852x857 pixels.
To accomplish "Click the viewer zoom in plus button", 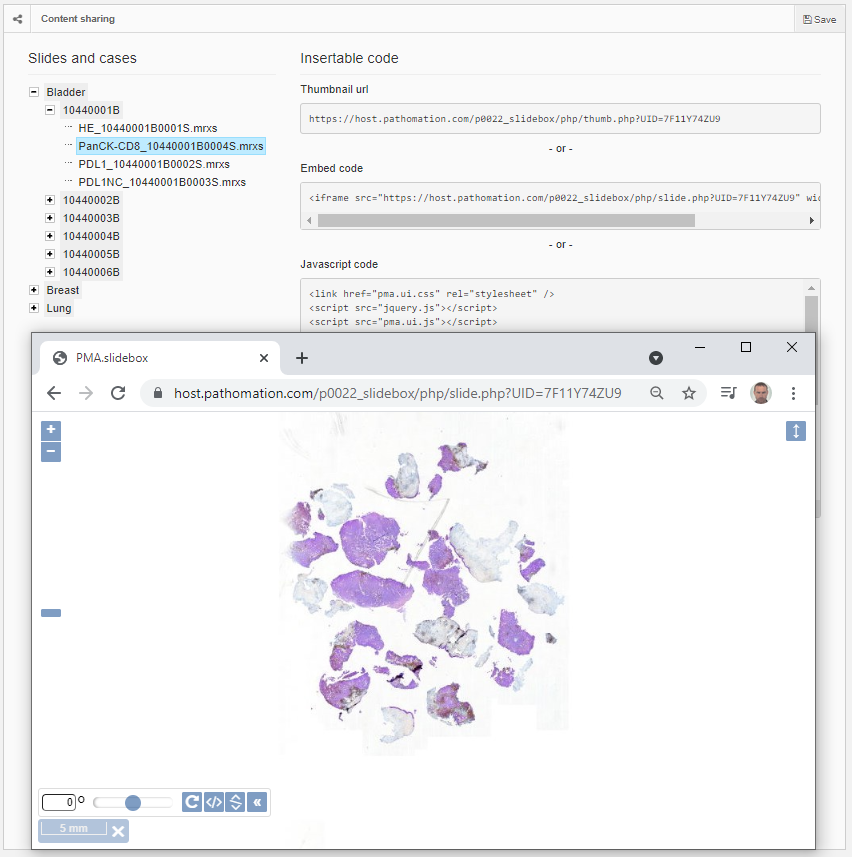I will coord(51,430).
